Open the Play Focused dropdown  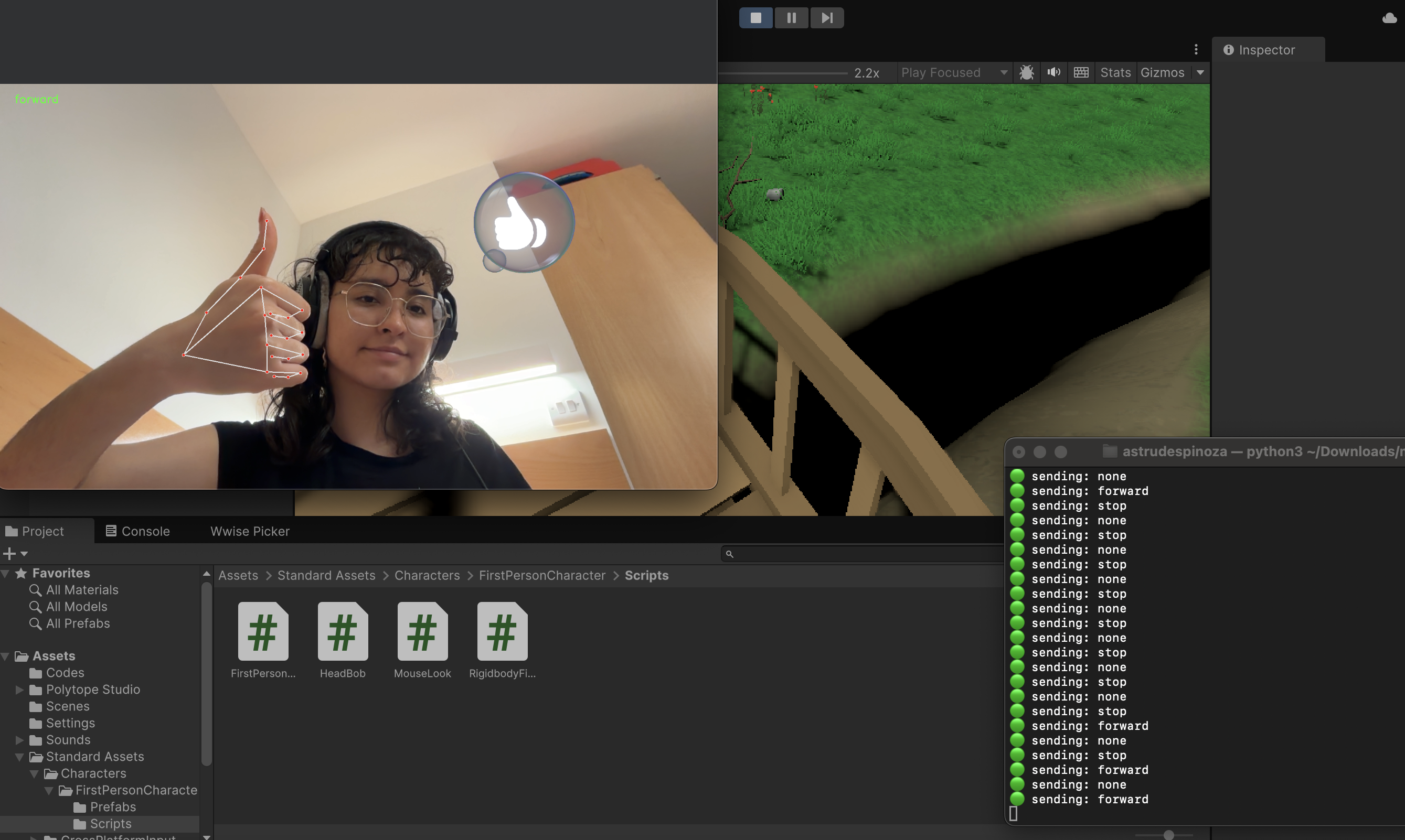[954, 72]
